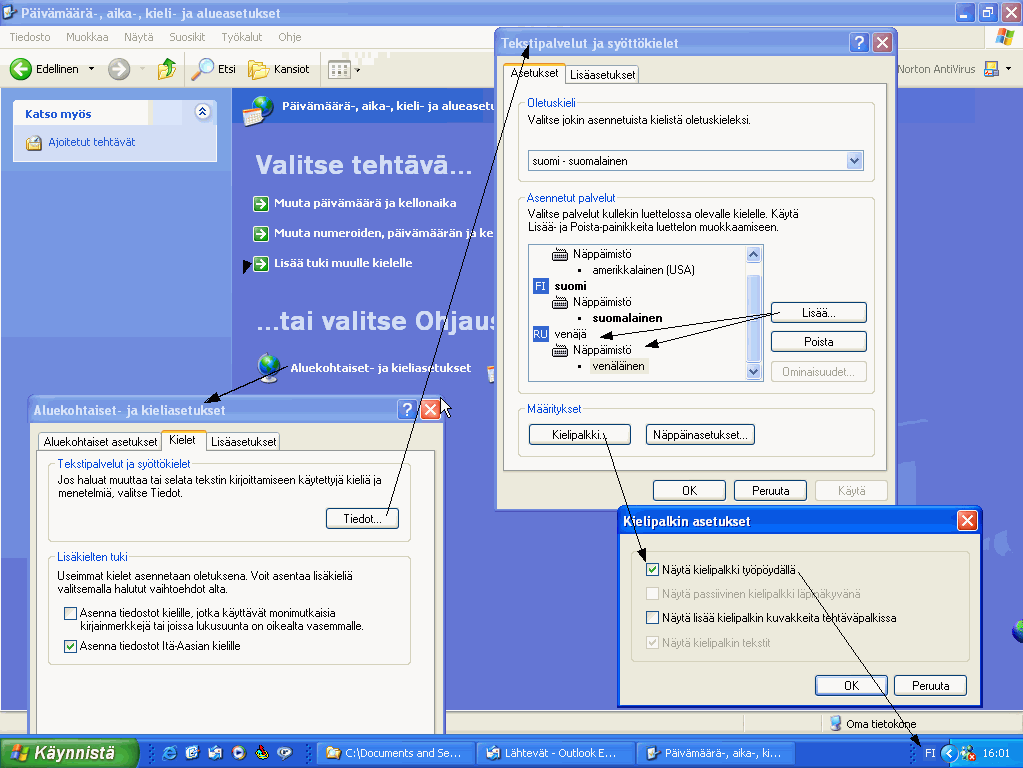Click the Poista button to remove a service
This screenshot has width=1023, height=768.
tap(818, 341)
